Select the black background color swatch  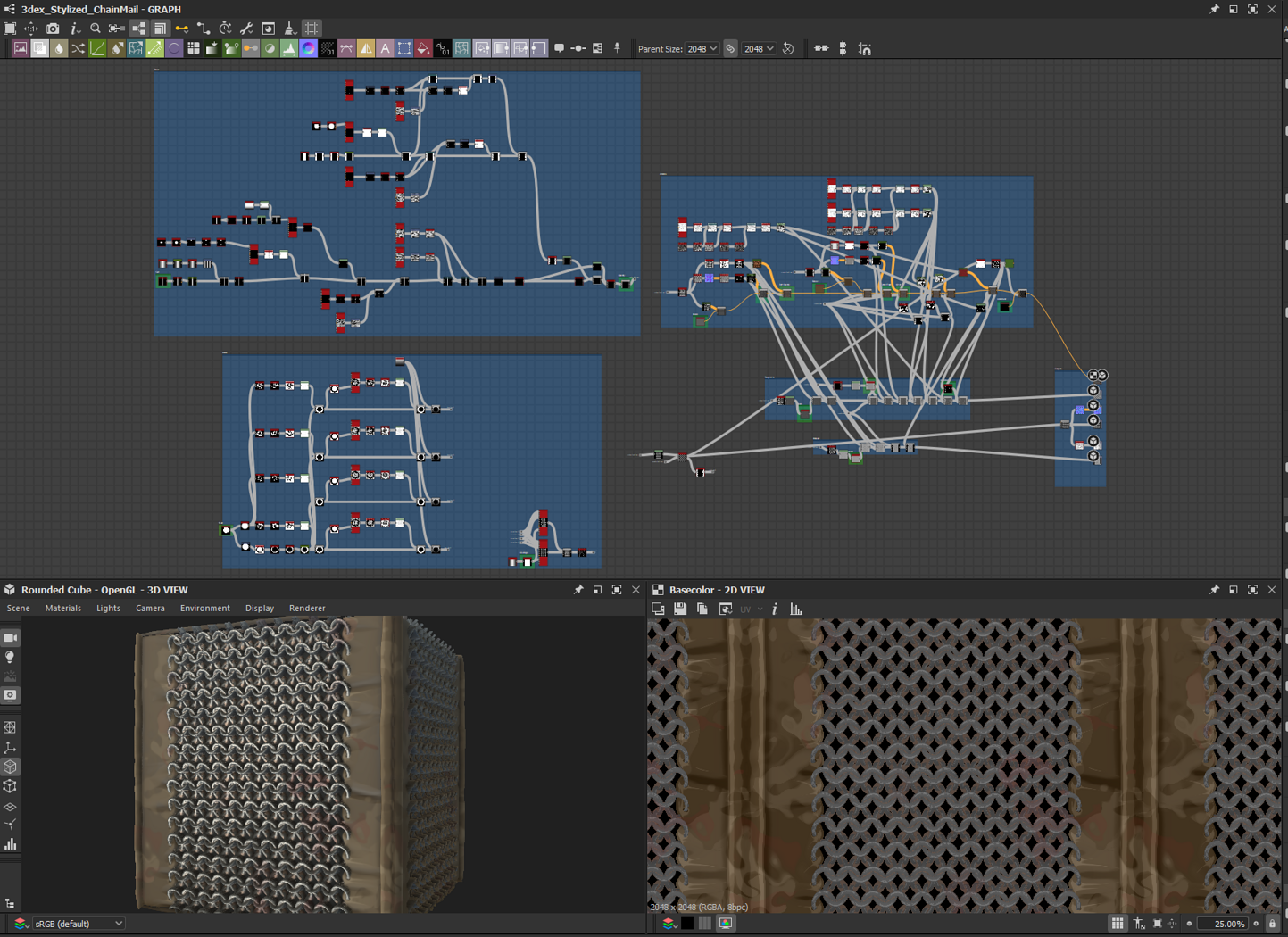(x=687, y=924)
